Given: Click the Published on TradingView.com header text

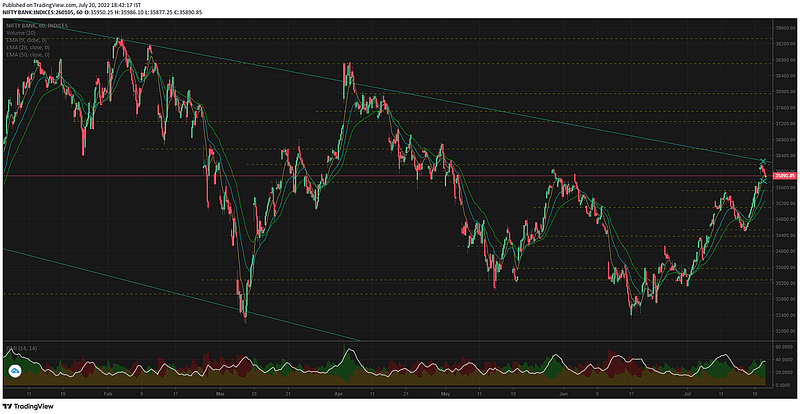Looking at the screenshot, I should pos(71,5).
